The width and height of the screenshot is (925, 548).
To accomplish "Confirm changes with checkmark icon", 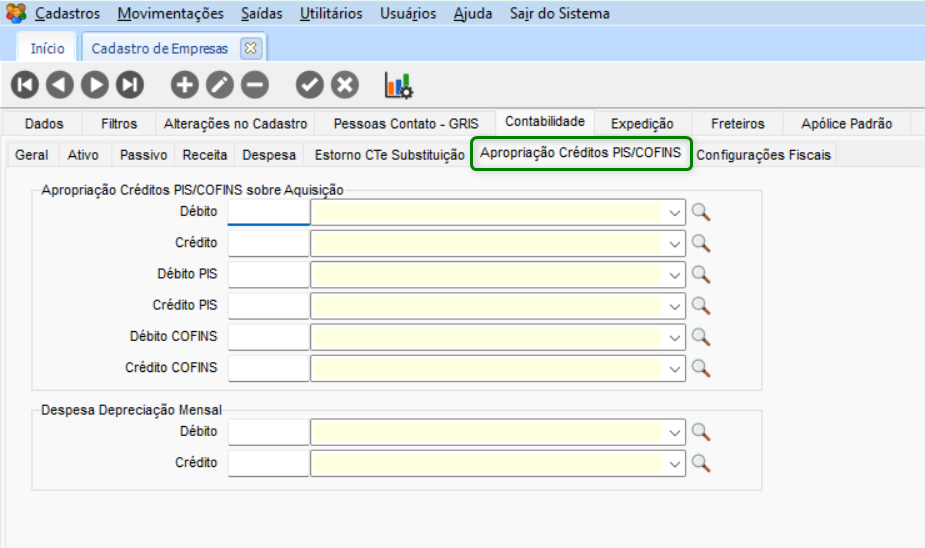I will click(310, 85).
